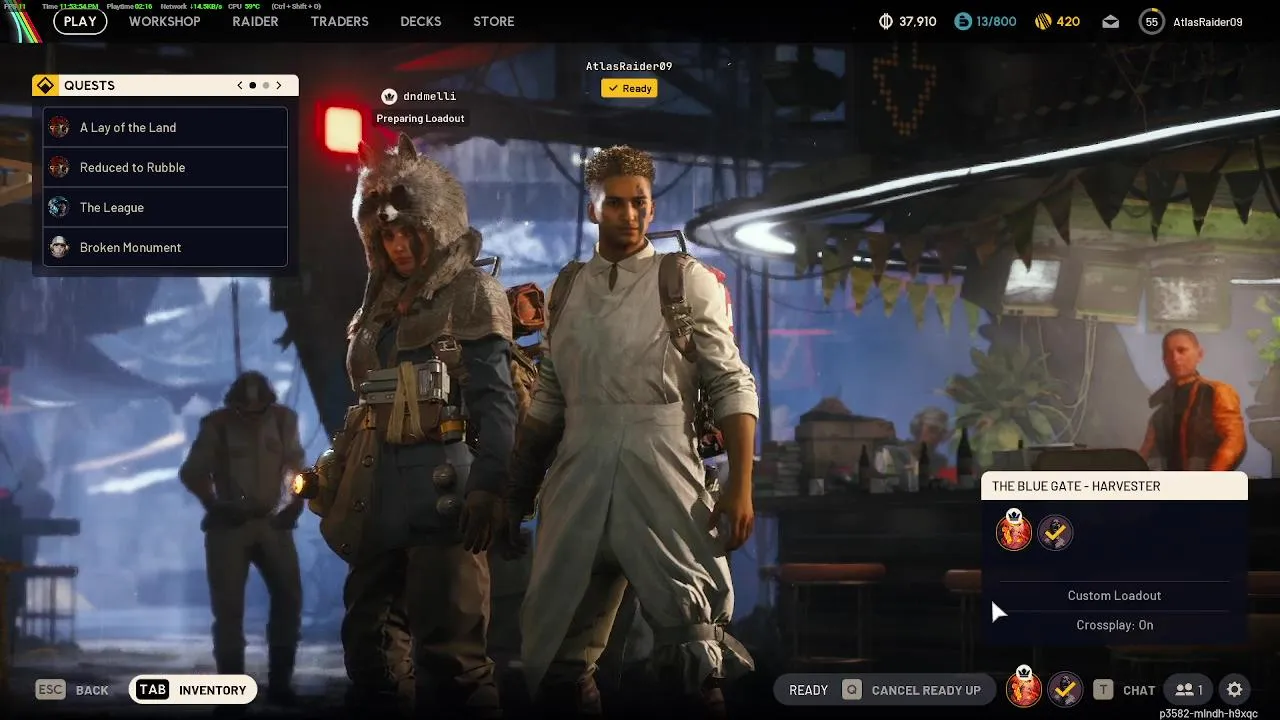The width and height of the screenshot is (1280, 720).
Task: Click AtlasRaider09 name above character
Action: pos(629,66)
